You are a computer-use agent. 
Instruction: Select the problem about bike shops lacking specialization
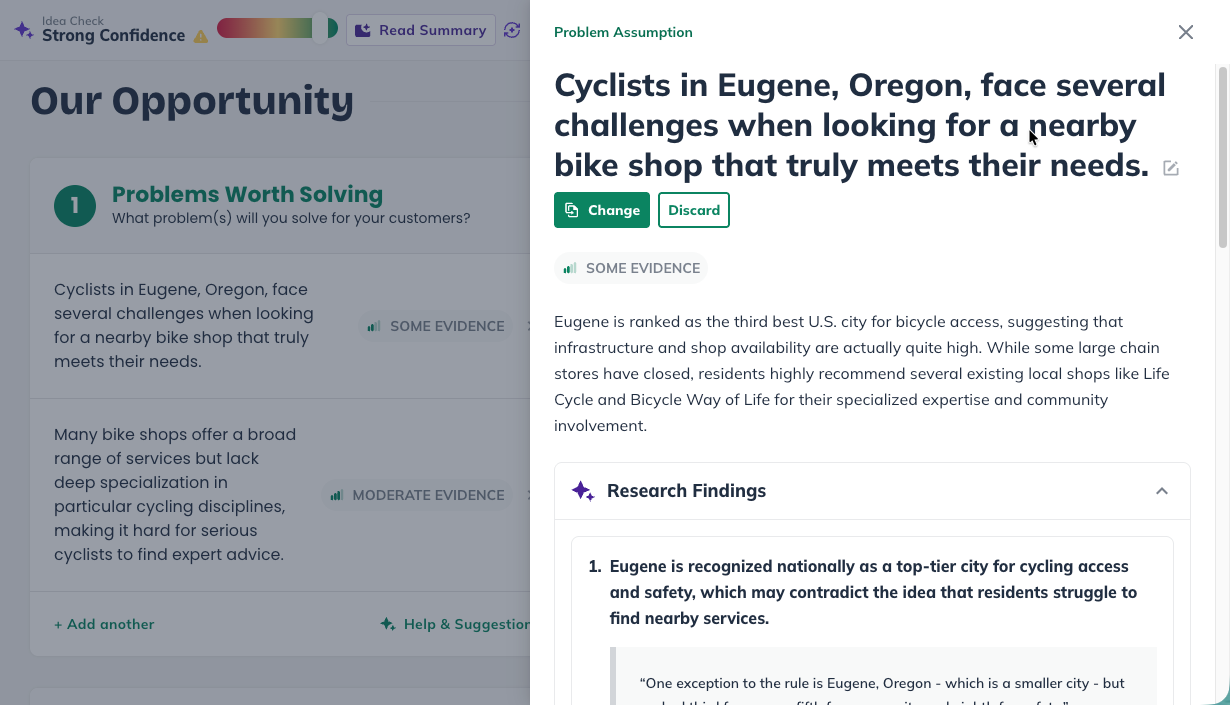pyautogui.click(x=175, y=494)
